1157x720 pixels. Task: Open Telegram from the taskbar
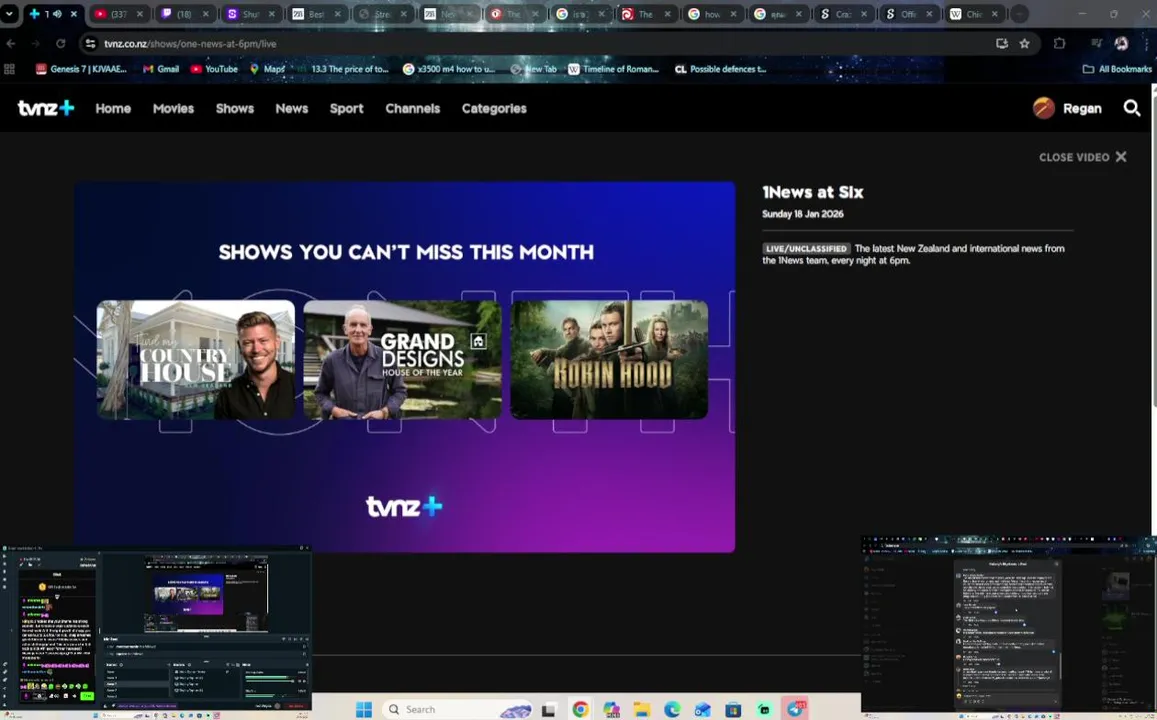pos(795,709)
